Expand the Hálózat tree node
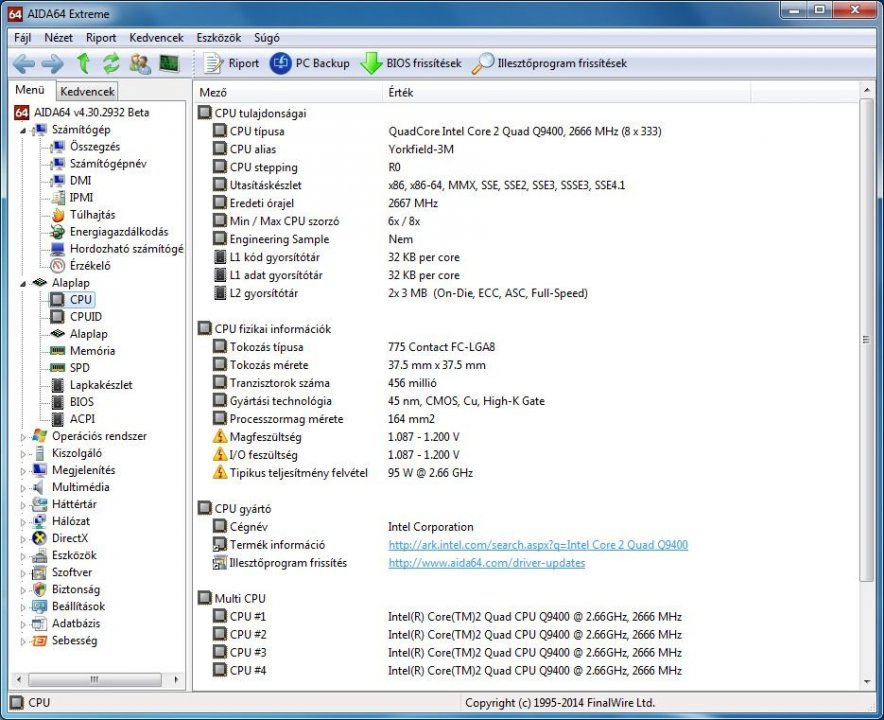This screenshot has width=884, height=720. [x=23, y=522]
